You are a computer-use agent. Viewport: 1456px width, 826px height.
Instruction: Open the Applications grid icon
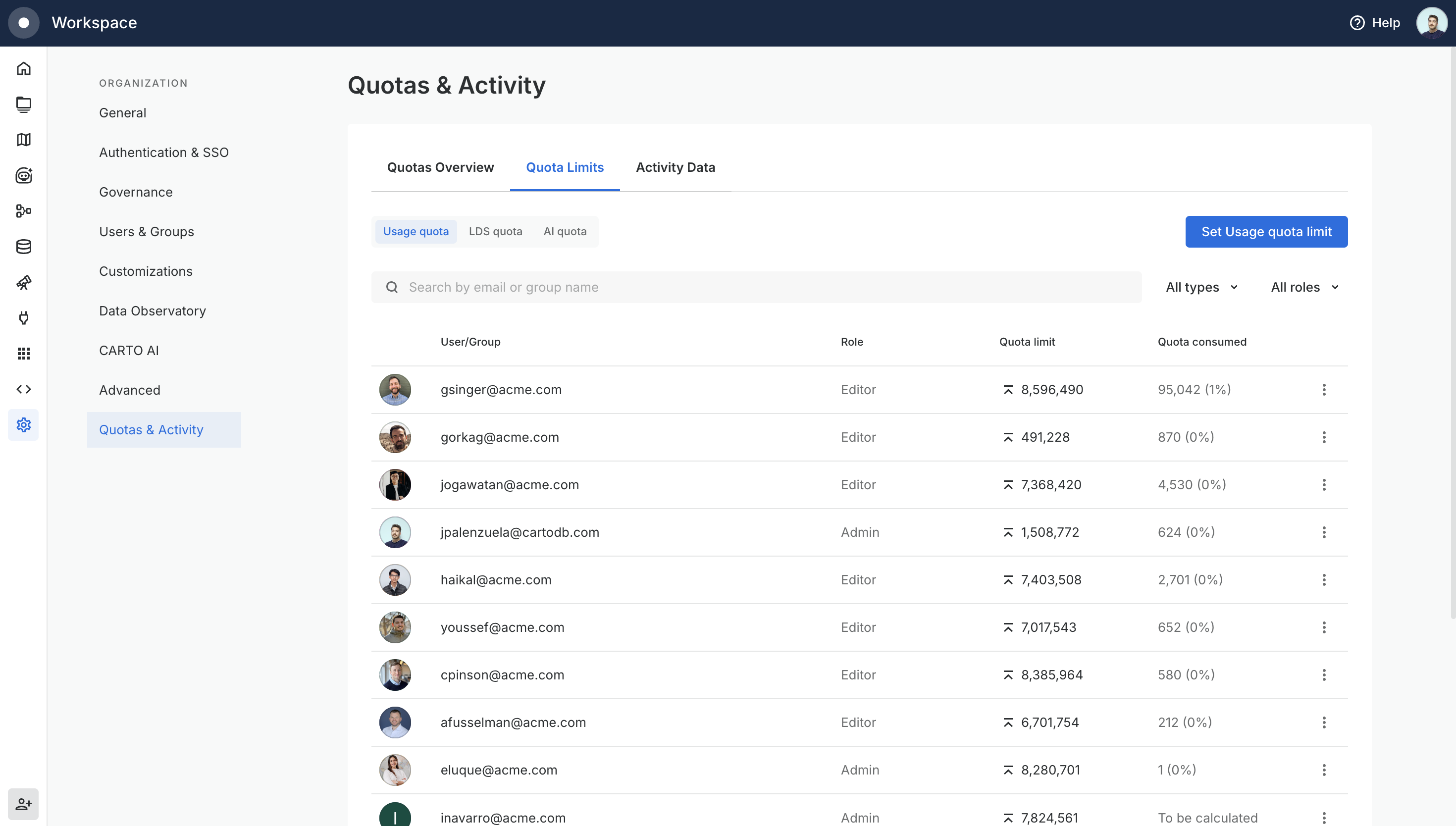23,354
